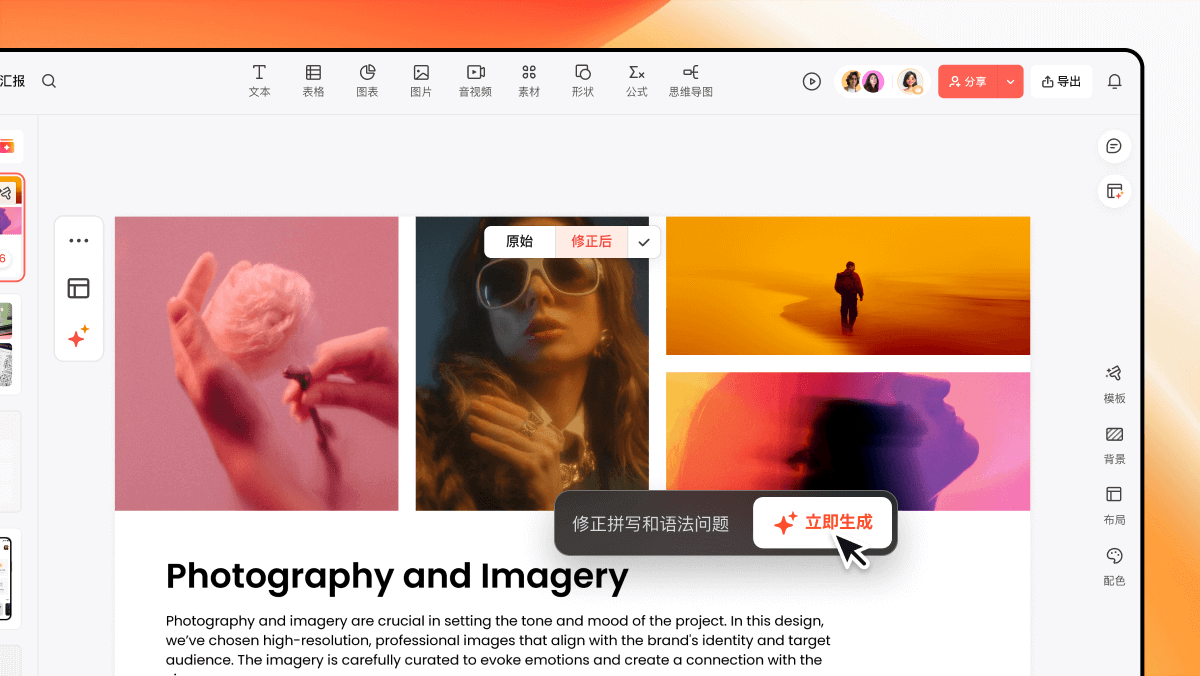Select the 形状 shapes tool

[x=583, y=80]
